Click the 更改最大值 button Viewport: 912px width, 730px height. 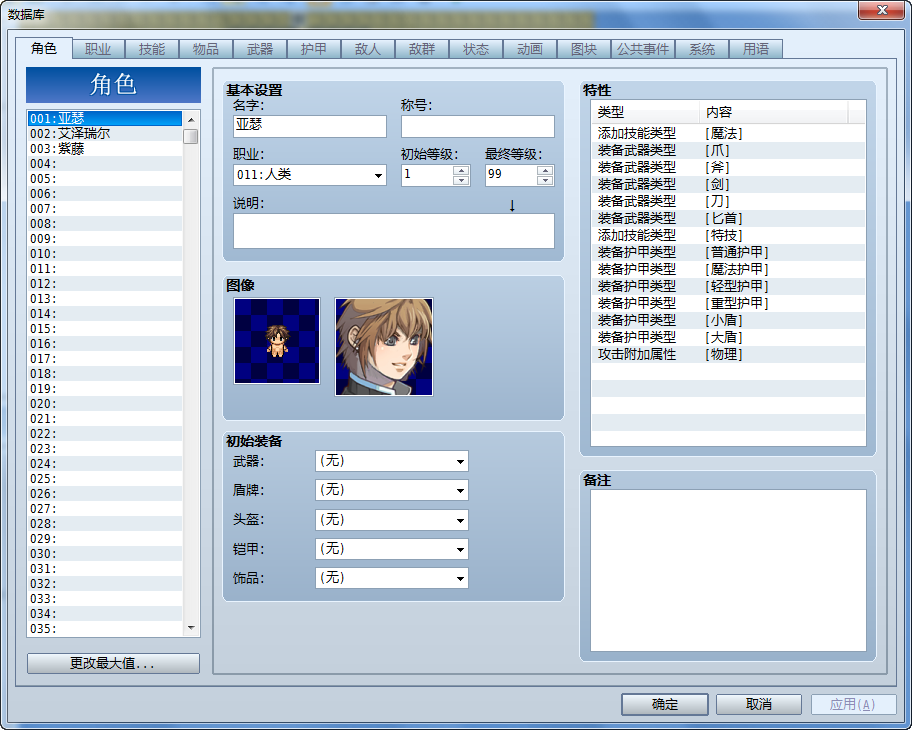[113, 663]
